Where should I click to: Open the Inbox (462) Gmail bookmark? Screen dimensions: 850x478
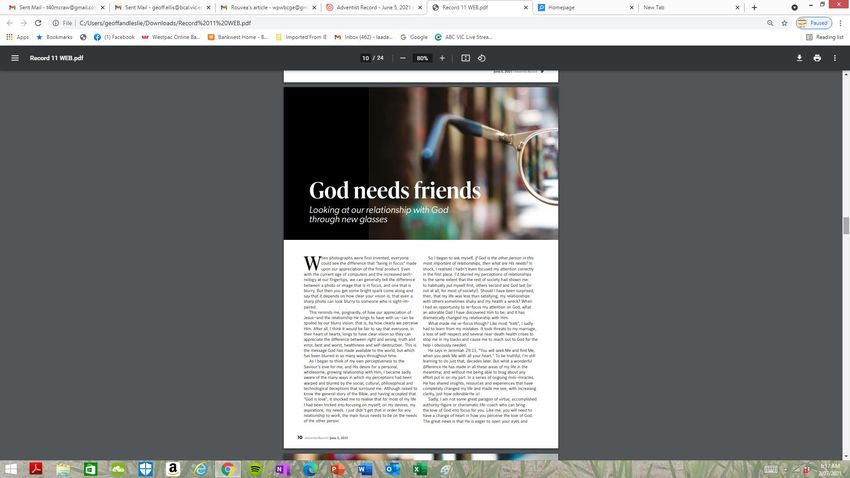coord(363,37)
